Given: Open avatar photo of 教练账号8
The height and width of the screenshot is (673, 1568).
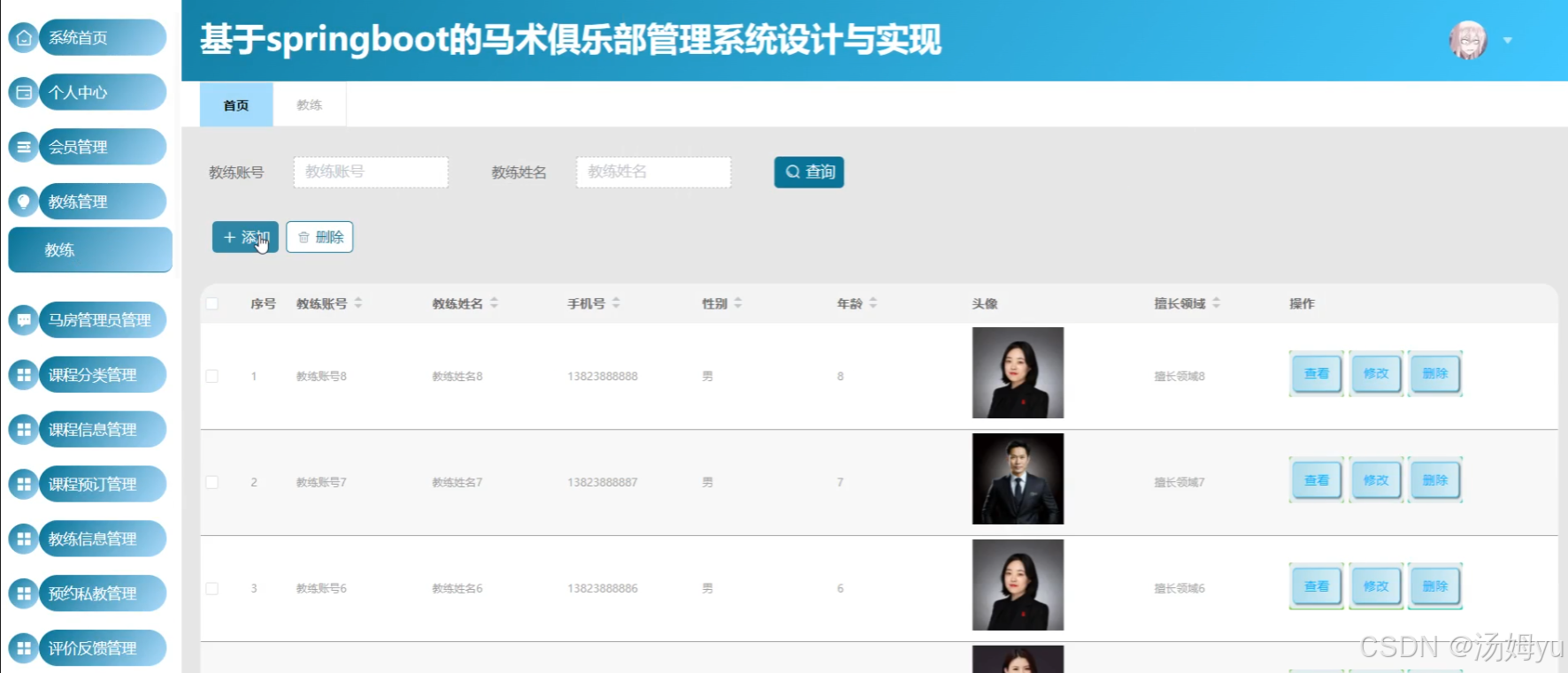Looking at the screenshot, I should click(1018, 373).
